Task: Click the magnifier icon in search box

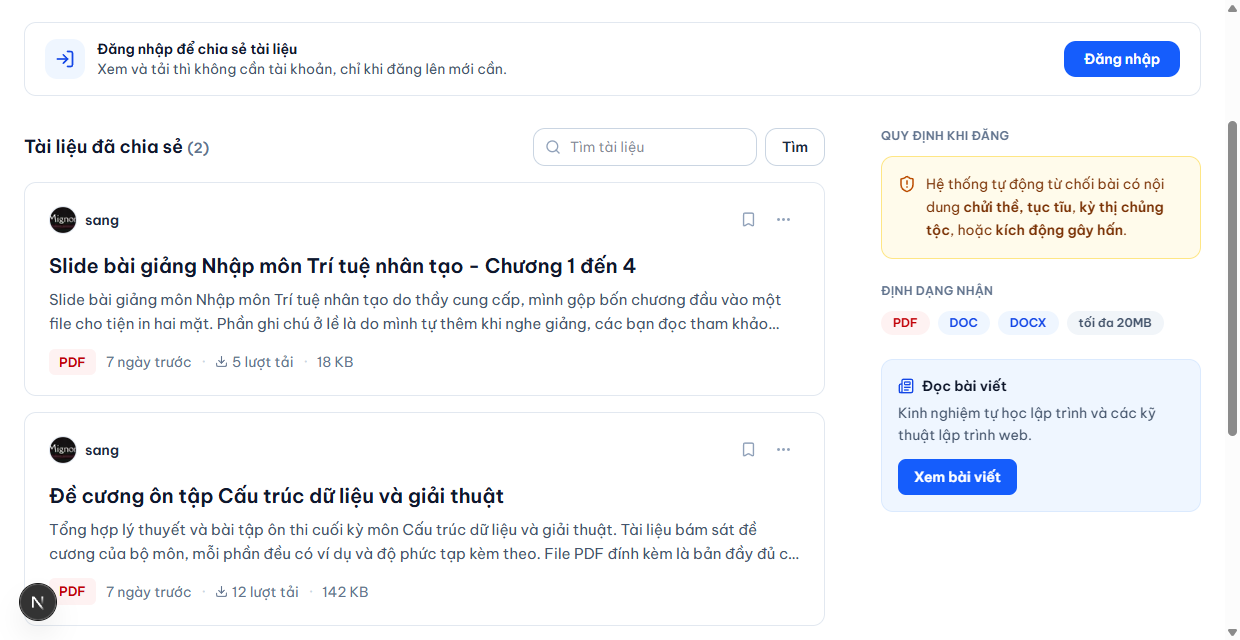Action: (x=553, y=147)
